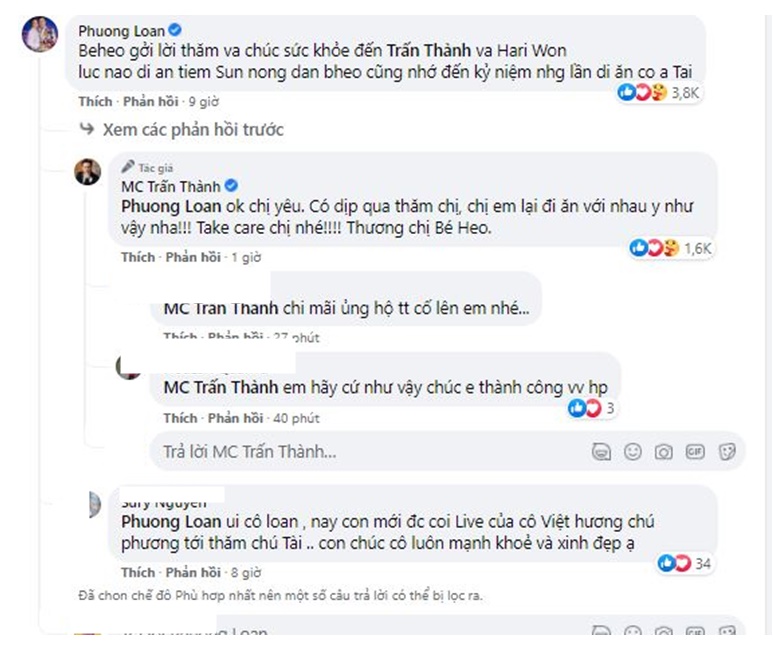Image resolution: width=773 pixels, height=647 pixels.
Task: Click the avatar sticker icon in reply box
Action: (x=600, y=451)
